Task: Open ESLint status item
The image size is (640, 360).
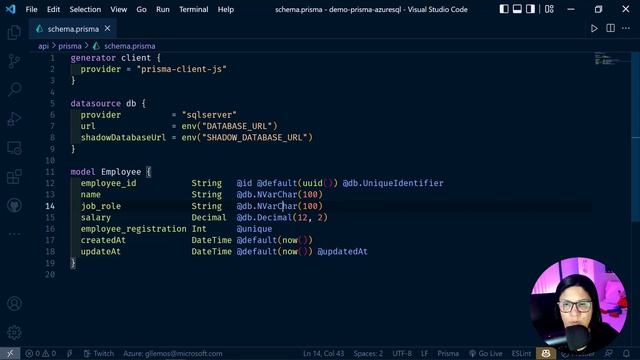Action: [x=521, y=353]
